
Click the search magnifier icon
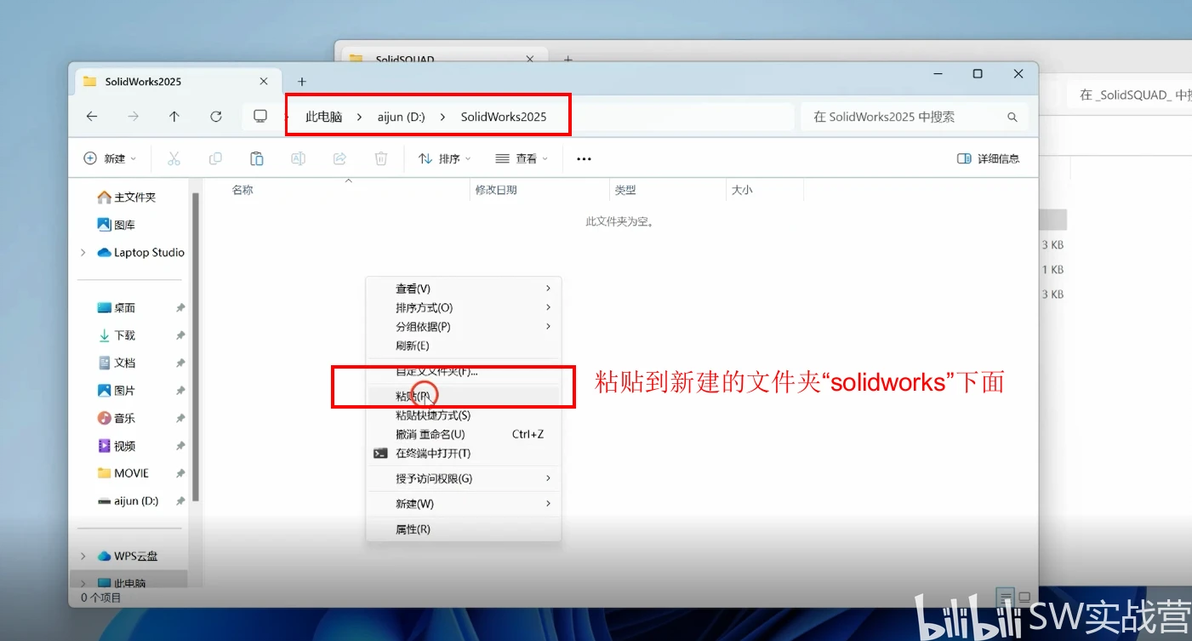[1012, 117]
